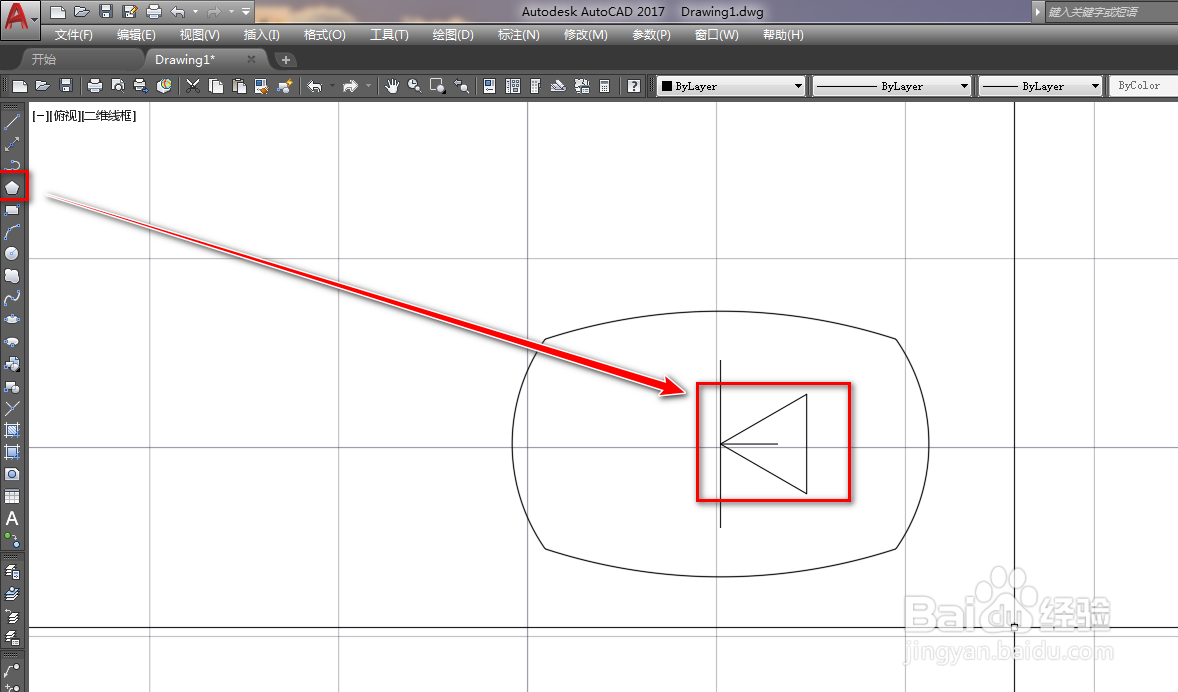Click the Zoom Previous icon
1178x692 pixels.
[461, 86]
